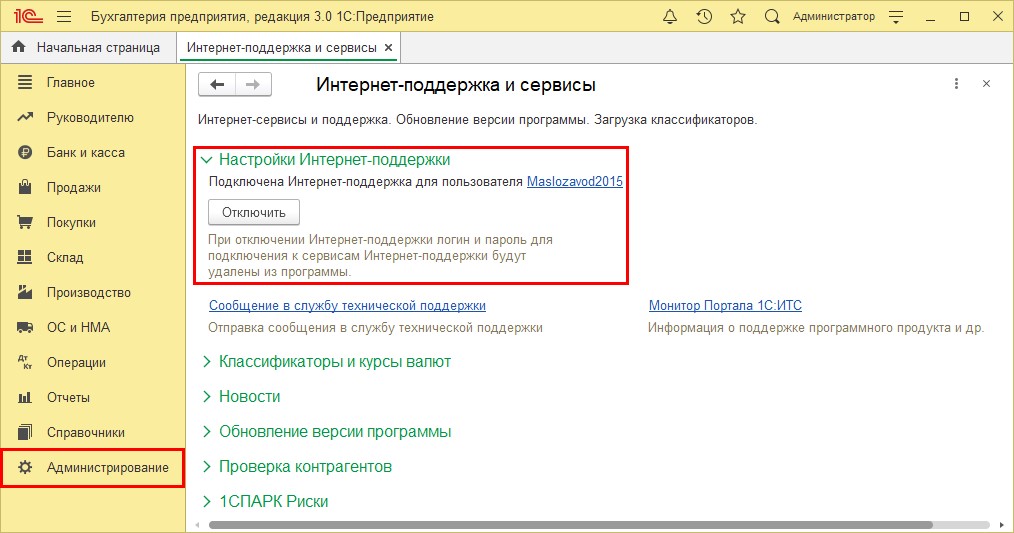1014x533 pixels.
Task: Select the Интернет-поддержка и сервисы tab
Action: pos(281,47)
